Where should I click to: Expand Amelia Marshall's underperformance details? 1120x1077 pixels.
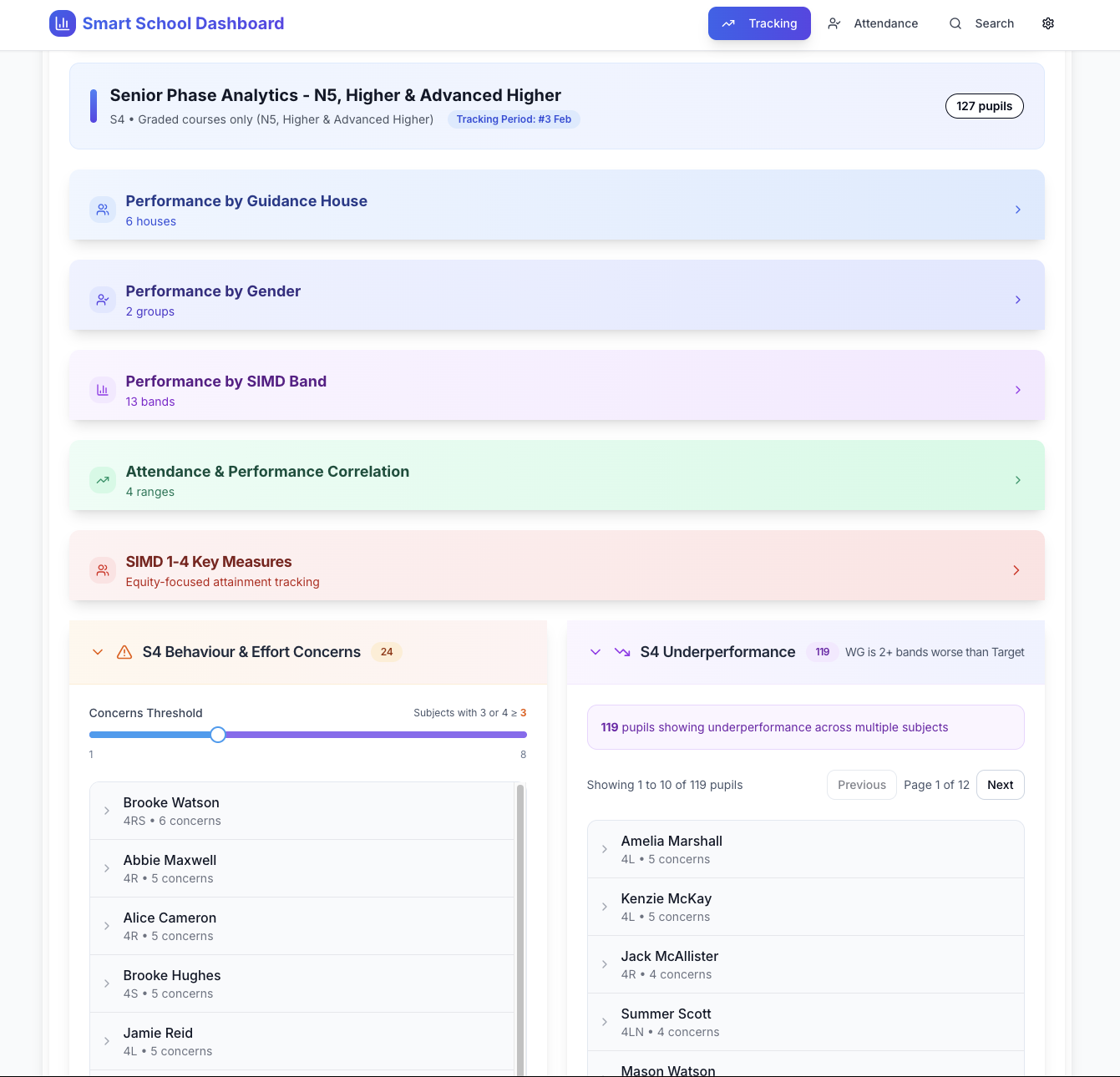[605, 849]
